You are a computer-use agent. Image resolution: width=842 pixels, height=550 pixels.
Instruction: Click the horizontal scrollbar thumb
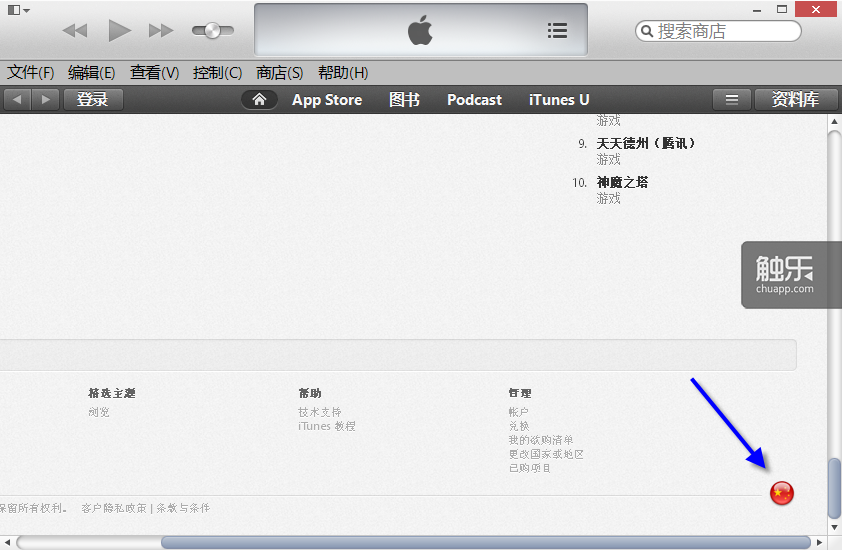pos(485,542)
